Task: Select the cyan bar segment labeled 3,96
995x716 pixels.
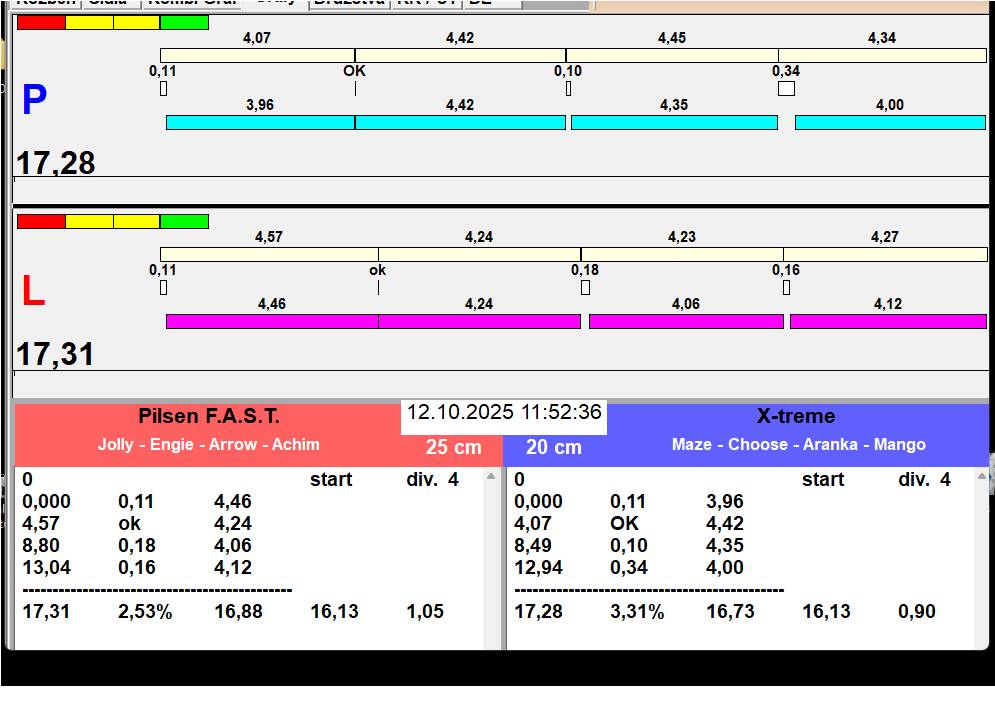Action: pyautogui.click(x=260, y=123)
